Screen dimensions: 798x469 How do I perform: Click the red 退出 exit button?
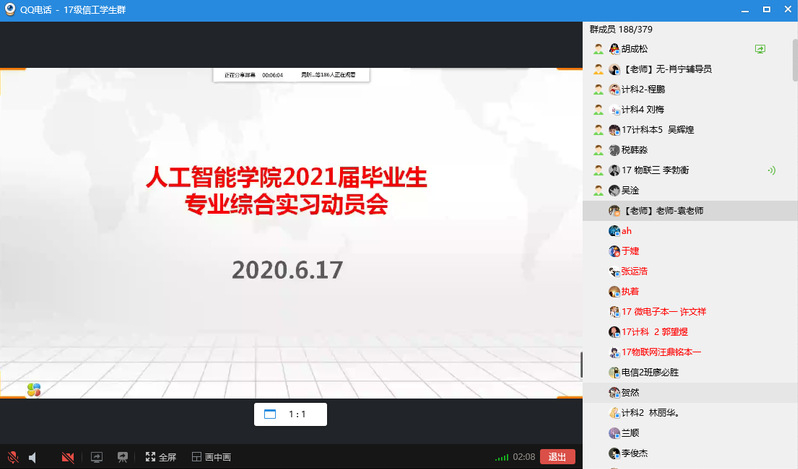pyautogui.click(x=558, y=457)
